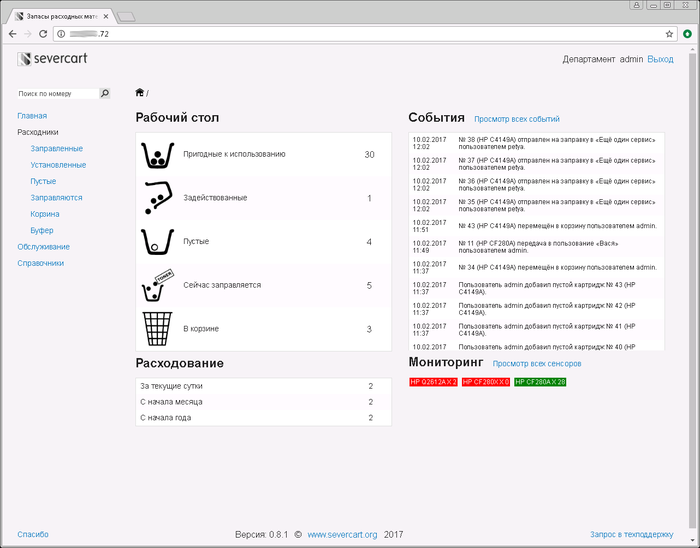
Task: Open the Расходники sidebar section
Action: click(x=38, y=132)
